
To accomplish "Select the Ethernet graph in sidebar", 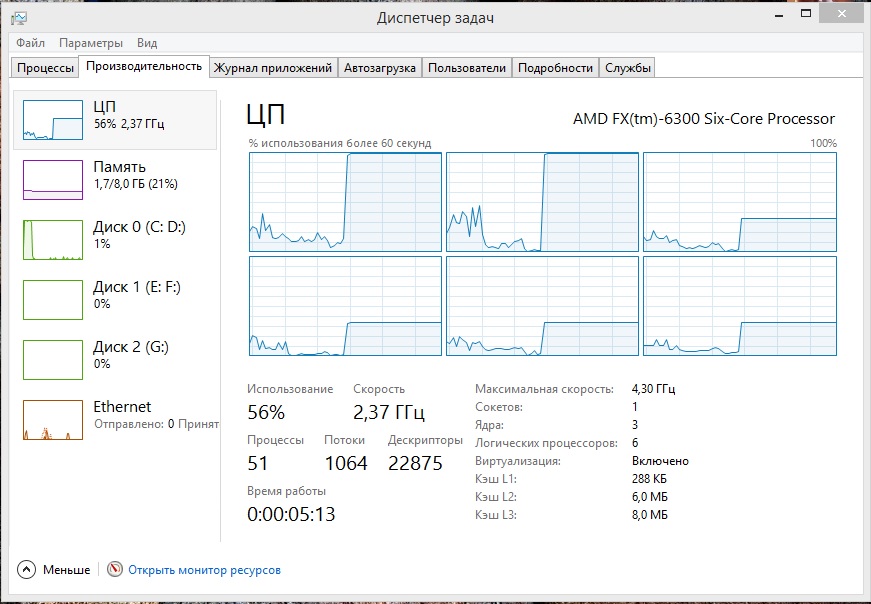I will [53, 420].
